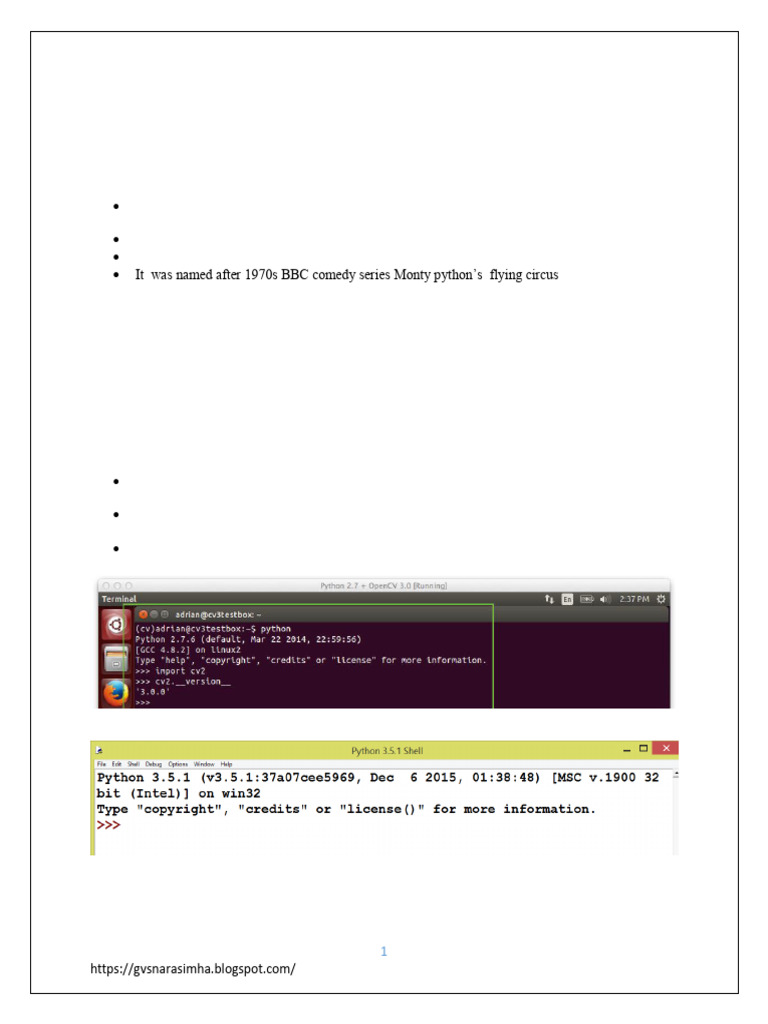
Task: Click the Python Shell scrollbar up arrow
Action: 676,775
